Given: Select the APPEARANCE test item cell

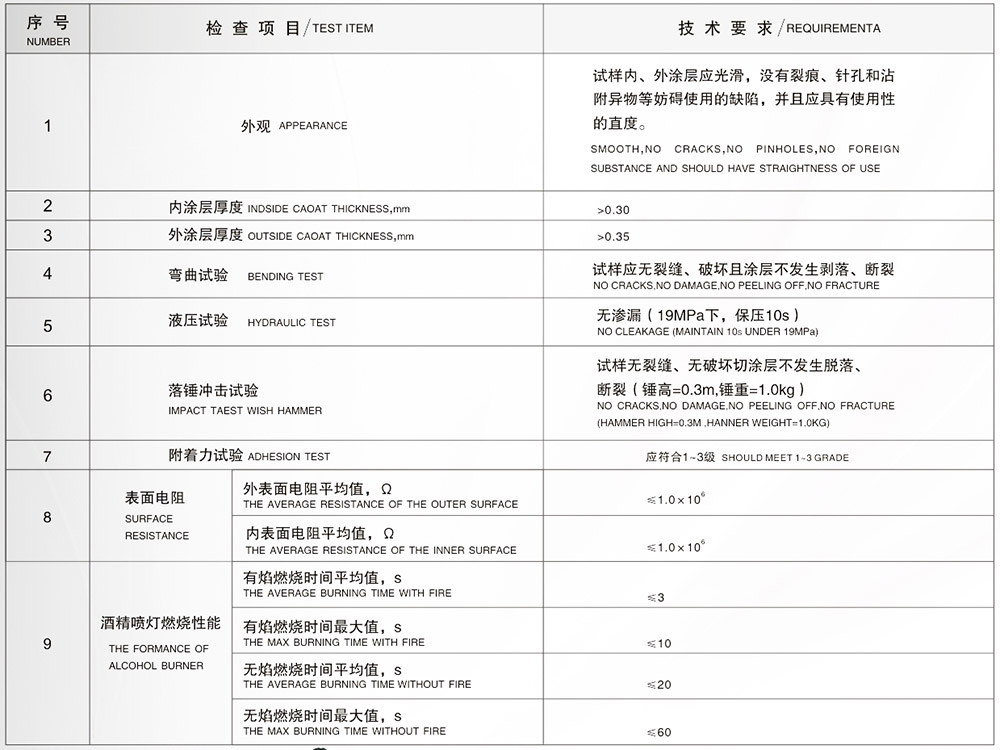Looking at the screenshot, I should [x=316, y=122].
